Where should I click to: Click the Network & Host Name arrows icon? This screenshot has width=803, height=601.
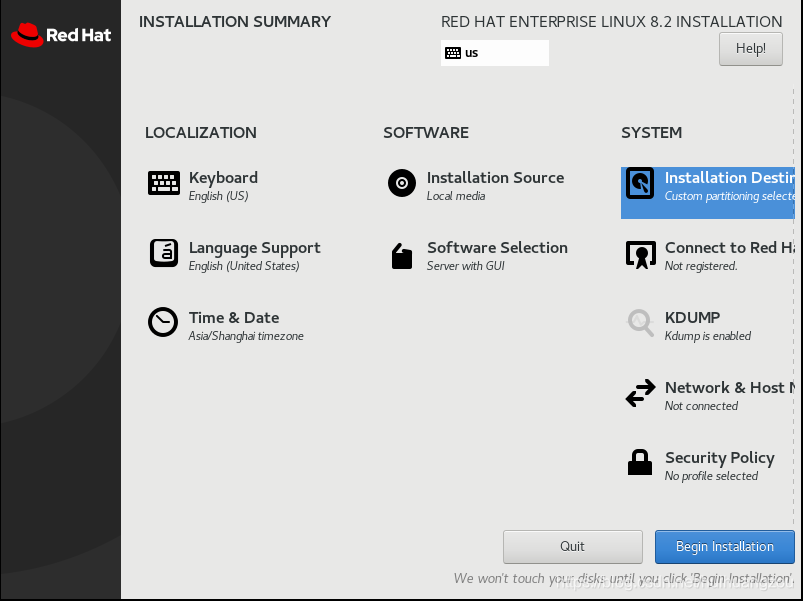(x=641, y=393)
